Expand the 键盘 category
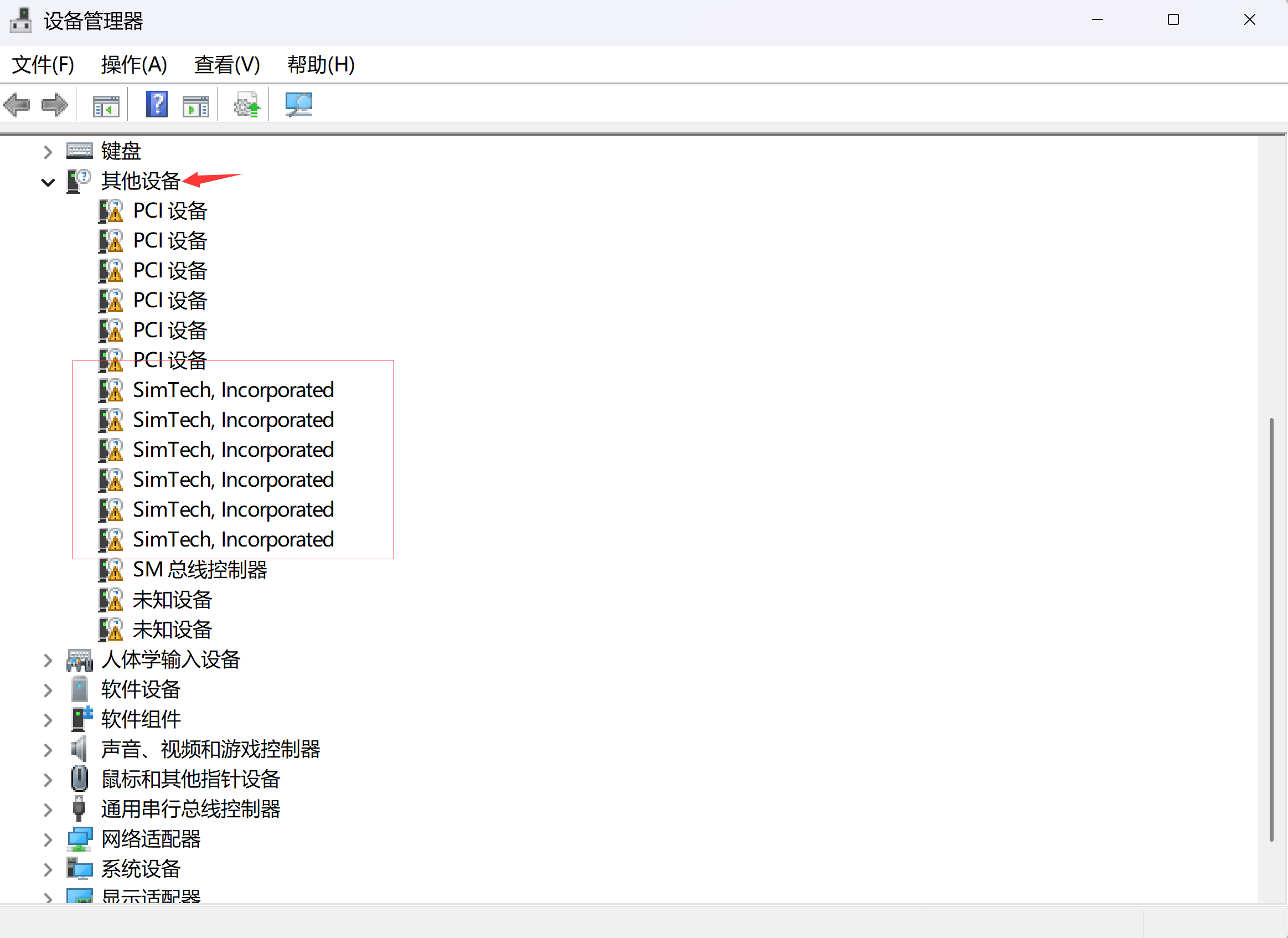Image resolution: width=1288 pixels, height=938 pixels. pos(48,152)
